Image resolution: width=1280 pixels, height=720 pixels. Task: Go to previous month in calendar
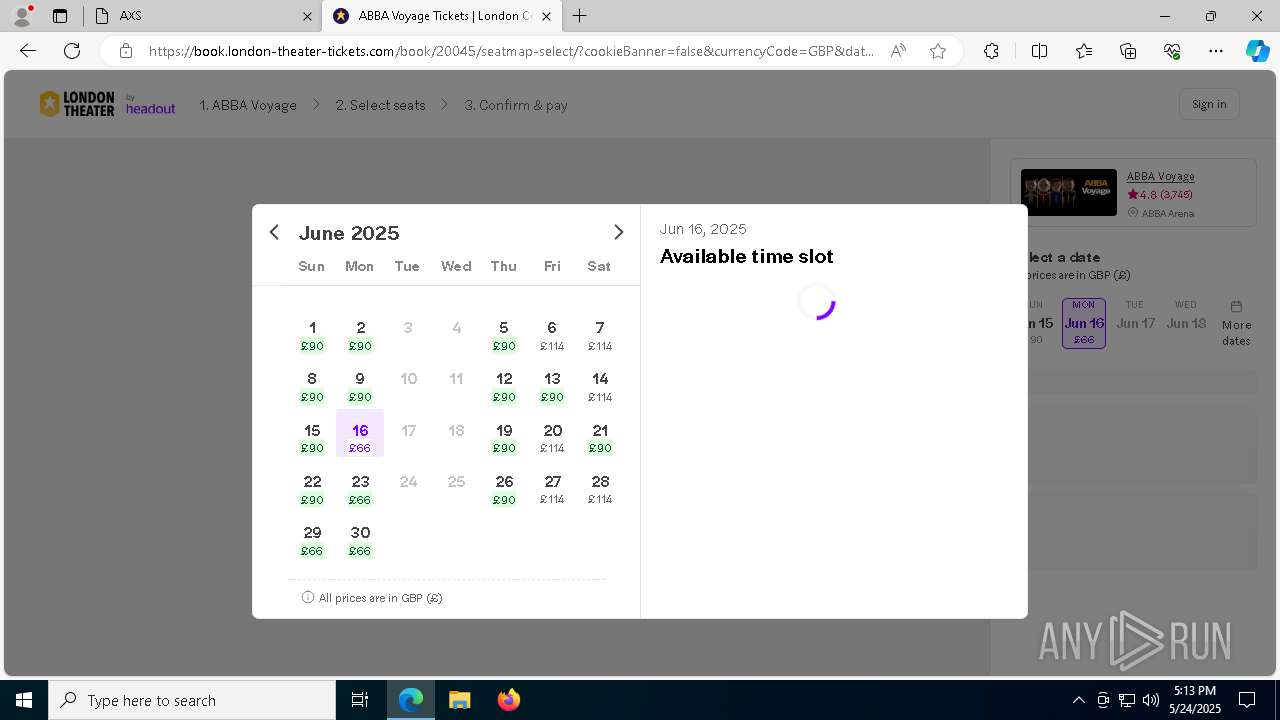click(274, 232)
